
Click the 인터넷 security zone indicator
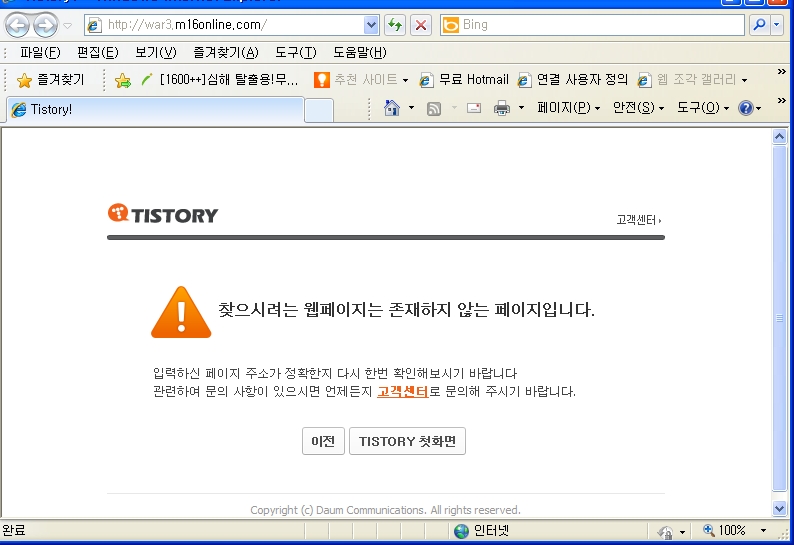coord(481,531)
